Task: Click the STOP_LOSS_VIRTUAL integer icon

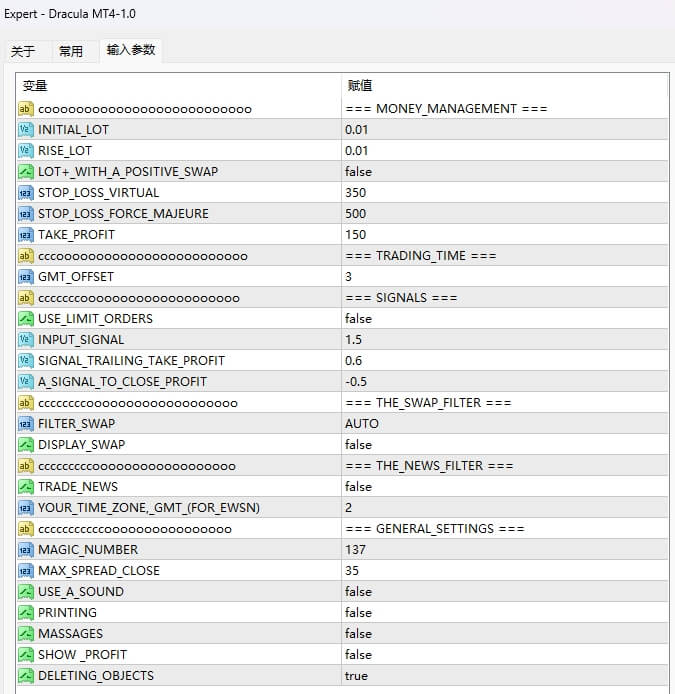Action: pyautogui.click(x=26, y=193)
